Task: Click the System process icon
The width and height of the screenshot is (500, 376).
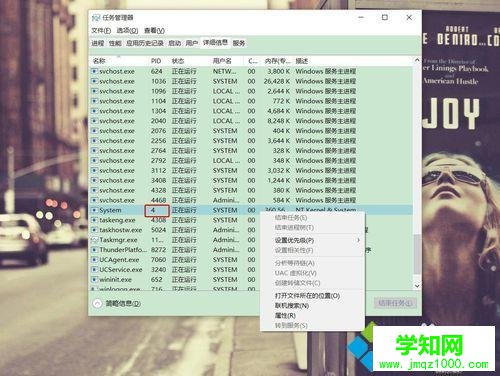Action: (95, 210)
